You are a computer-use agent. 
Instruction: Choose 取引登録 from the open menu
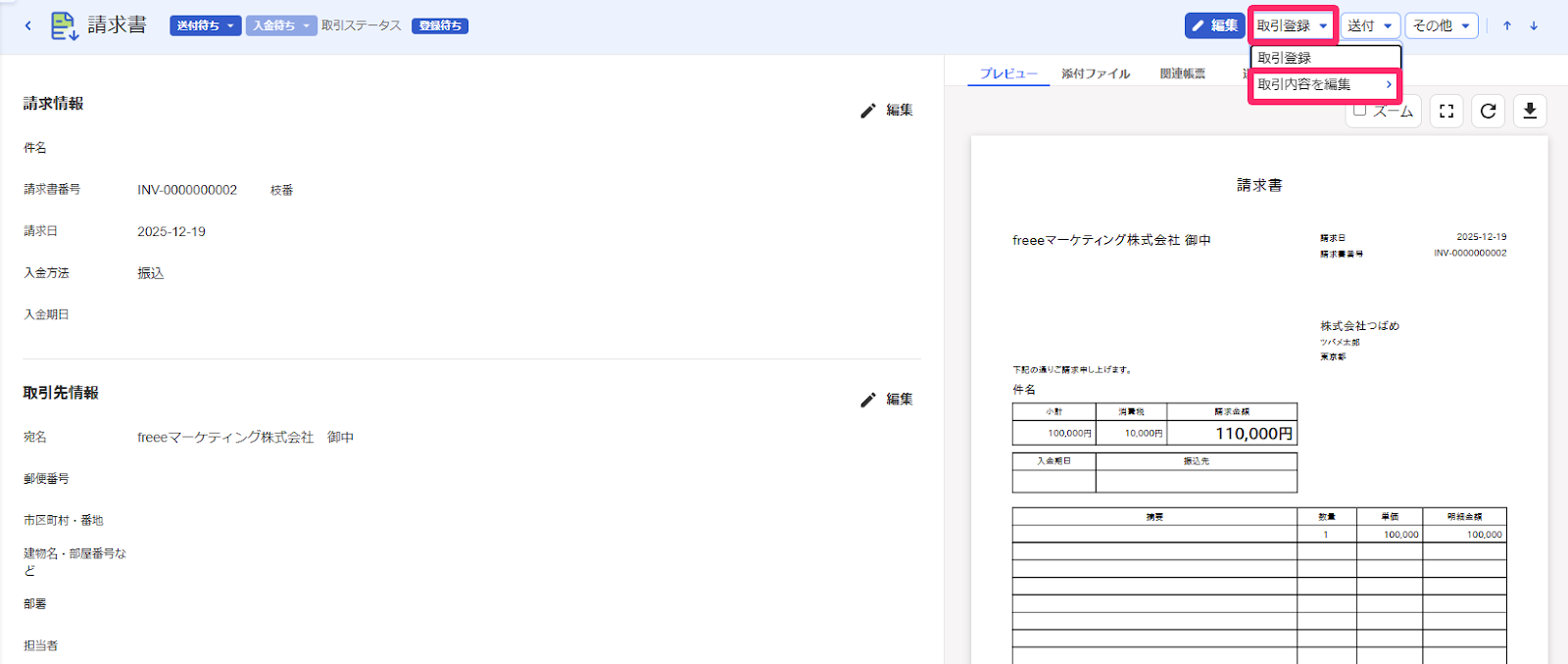1325,58
